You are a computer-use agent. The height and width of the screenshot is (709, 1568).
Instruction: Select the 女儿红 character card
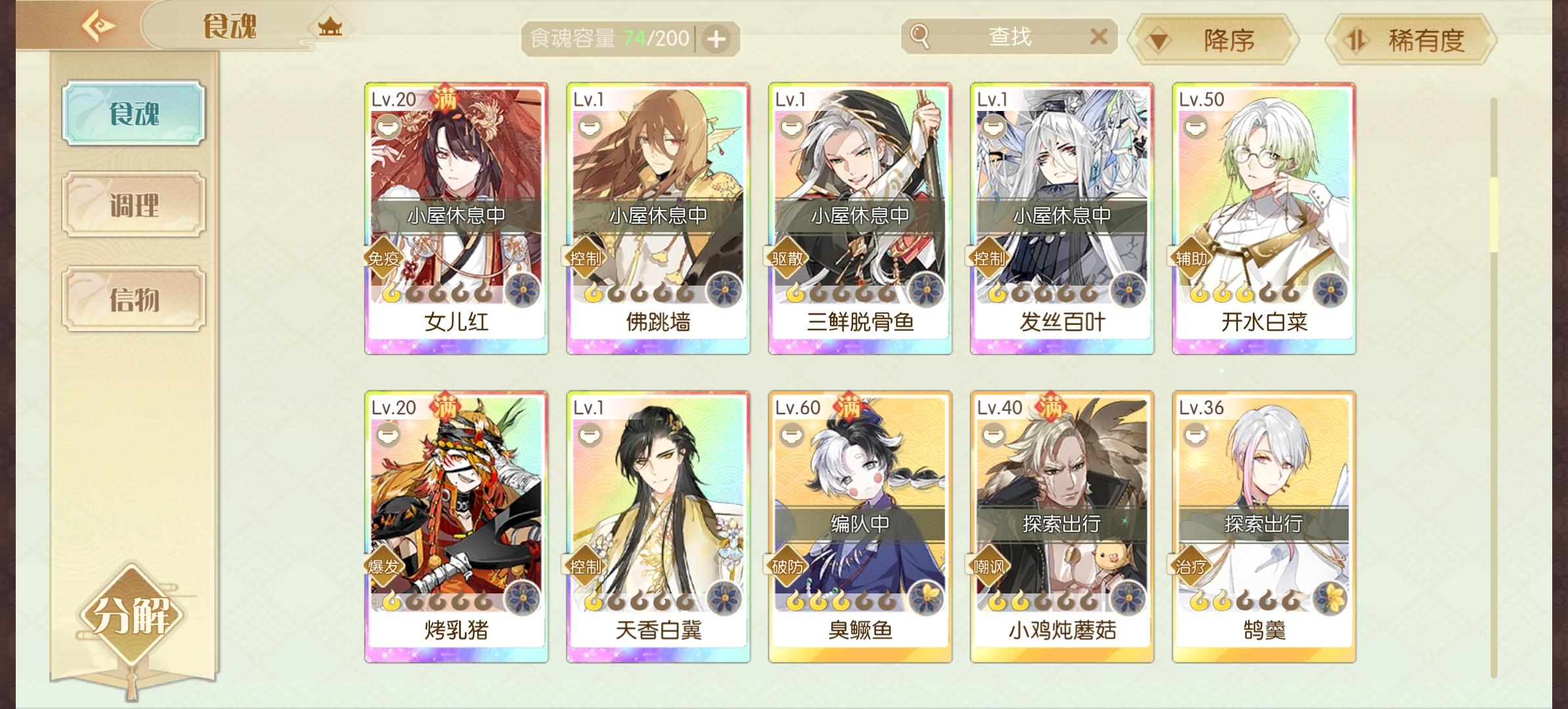pos(456,219)
